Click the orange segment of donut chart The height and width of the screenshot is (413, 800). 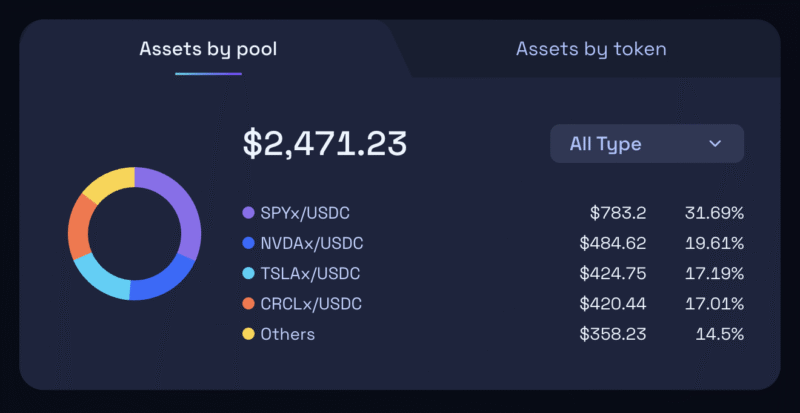[79, 228]
